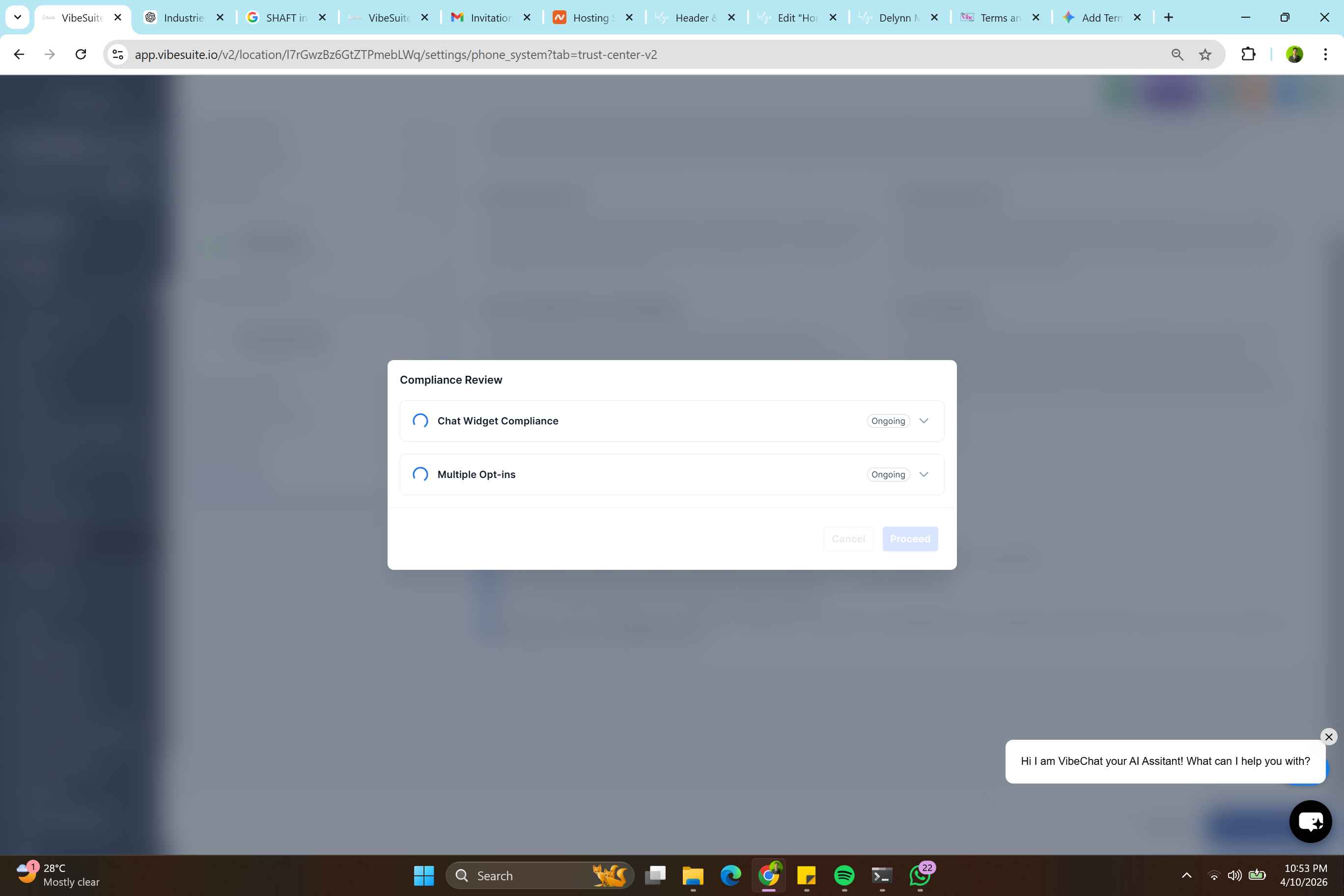The width and height of the screenshot is (1344, 896).
Task: Bookmark this page with the star icon
Action: pos(1205,55)
